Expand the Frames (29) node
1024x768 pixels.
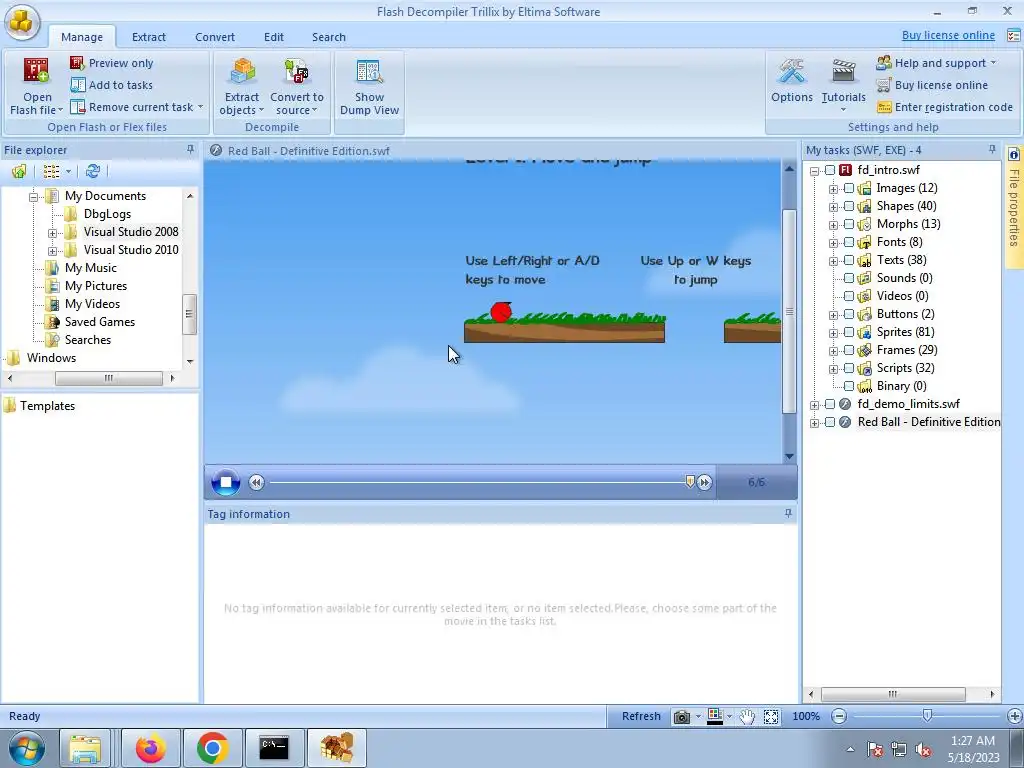(x=833, y=351)
